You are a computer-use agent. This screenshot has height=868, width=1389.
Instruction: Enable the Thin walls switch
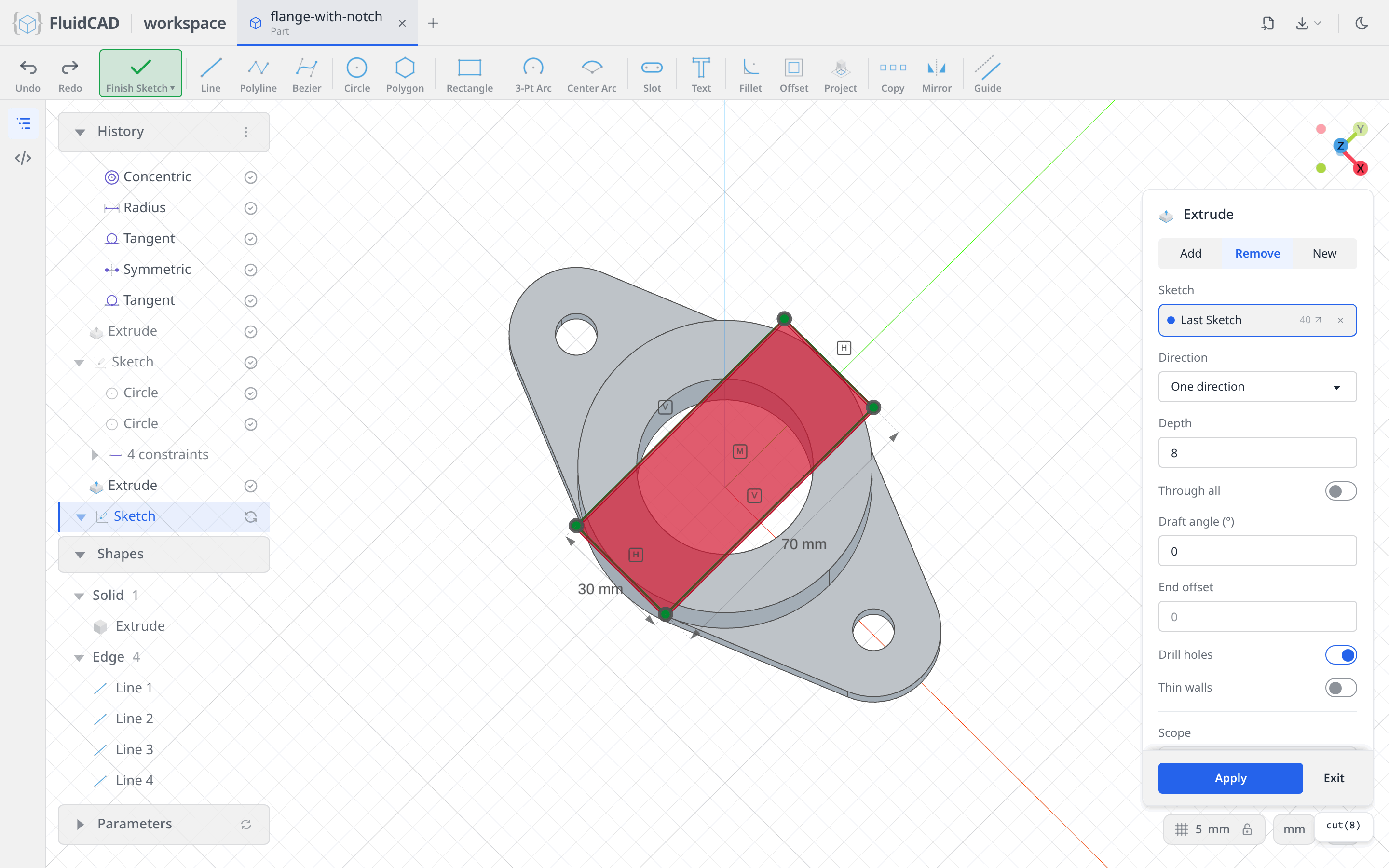click(x=1340, y=688)
